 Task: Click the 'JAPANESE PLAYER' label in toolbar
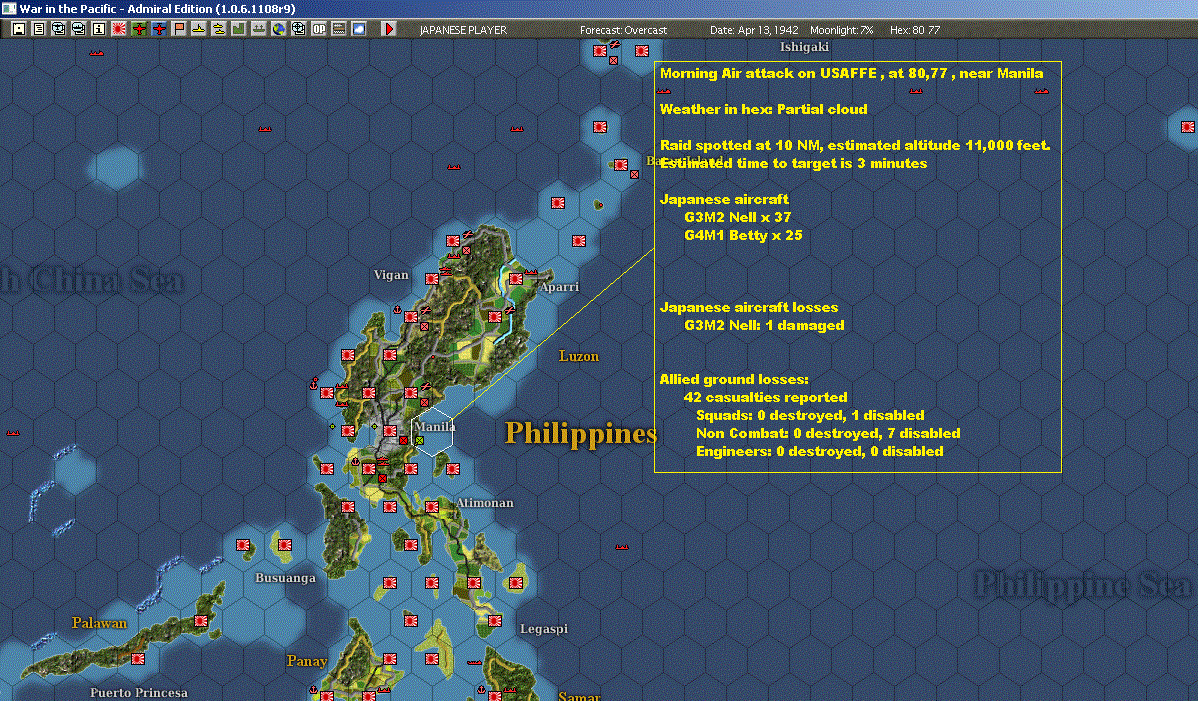[x=463, y=30]
